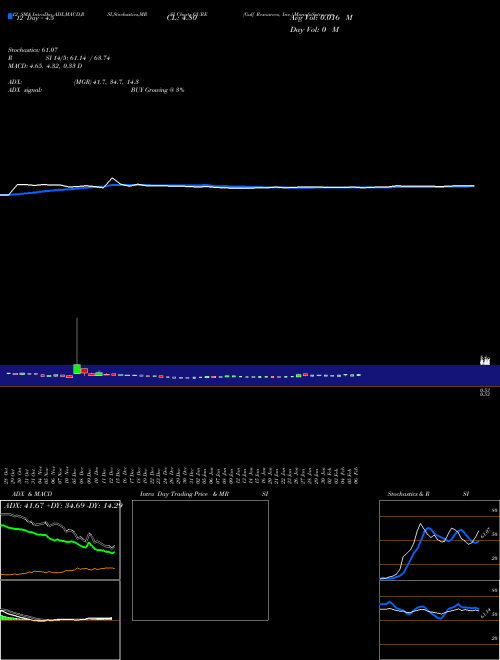Click the "CL: 4.50" closing price text

tap(182, 18)
